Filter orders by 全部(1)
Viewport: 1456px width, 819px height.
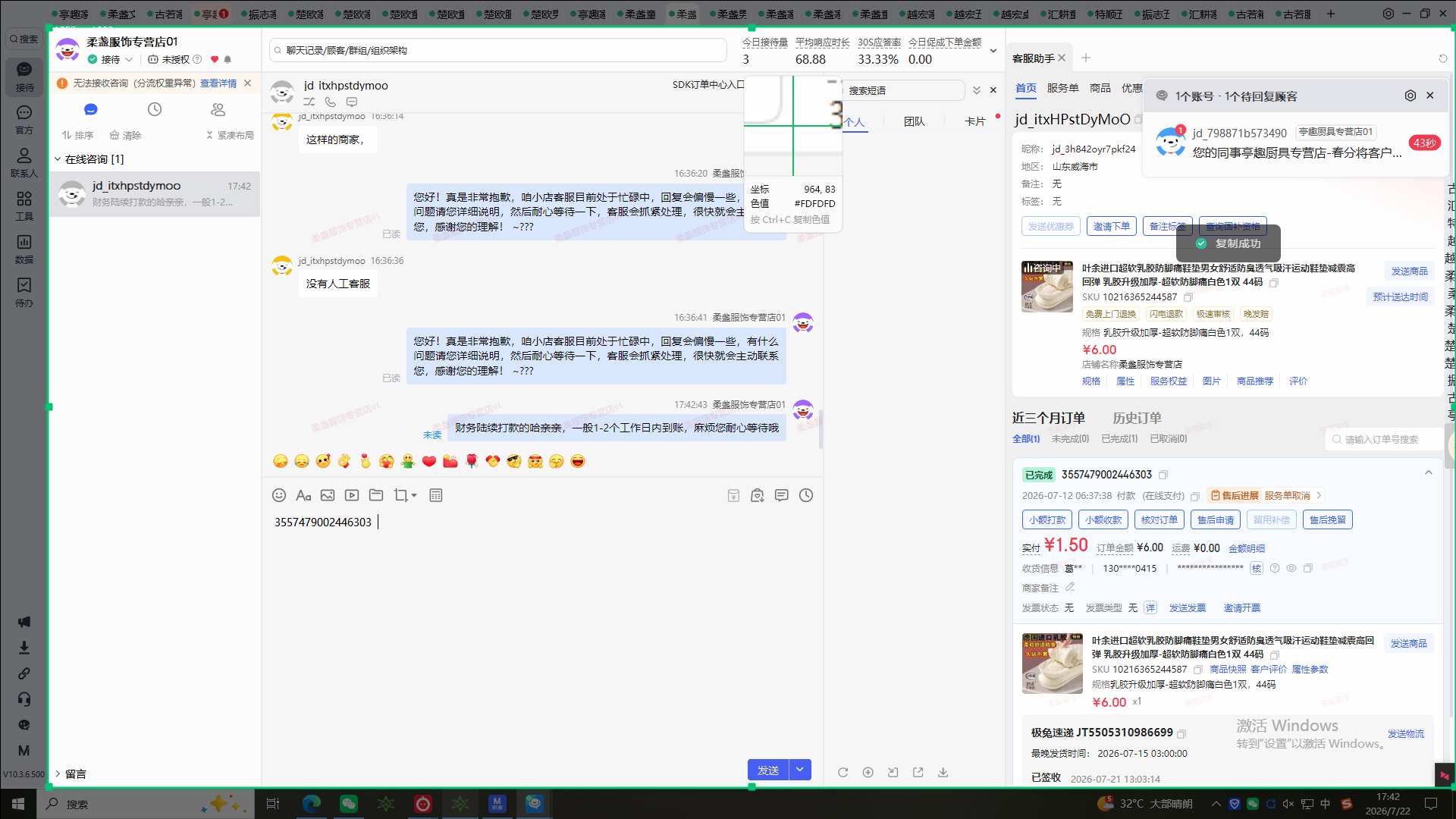[1026, 439]
